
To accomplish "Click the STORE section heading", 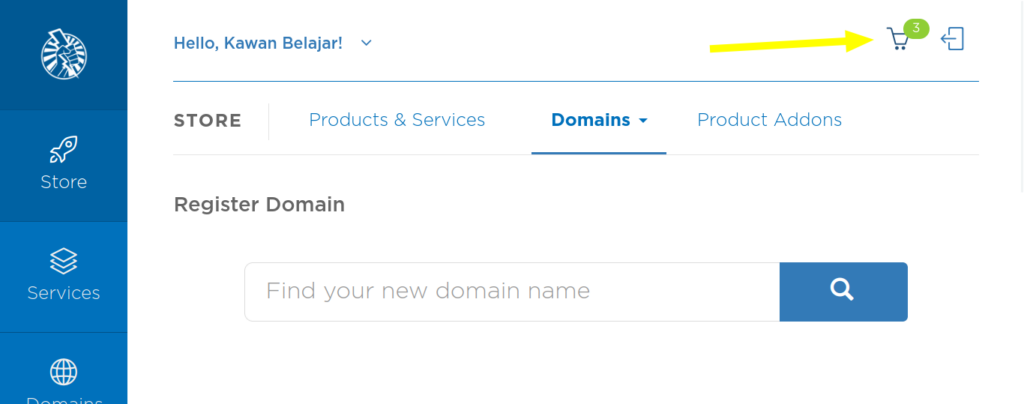I will coord(208,121).
